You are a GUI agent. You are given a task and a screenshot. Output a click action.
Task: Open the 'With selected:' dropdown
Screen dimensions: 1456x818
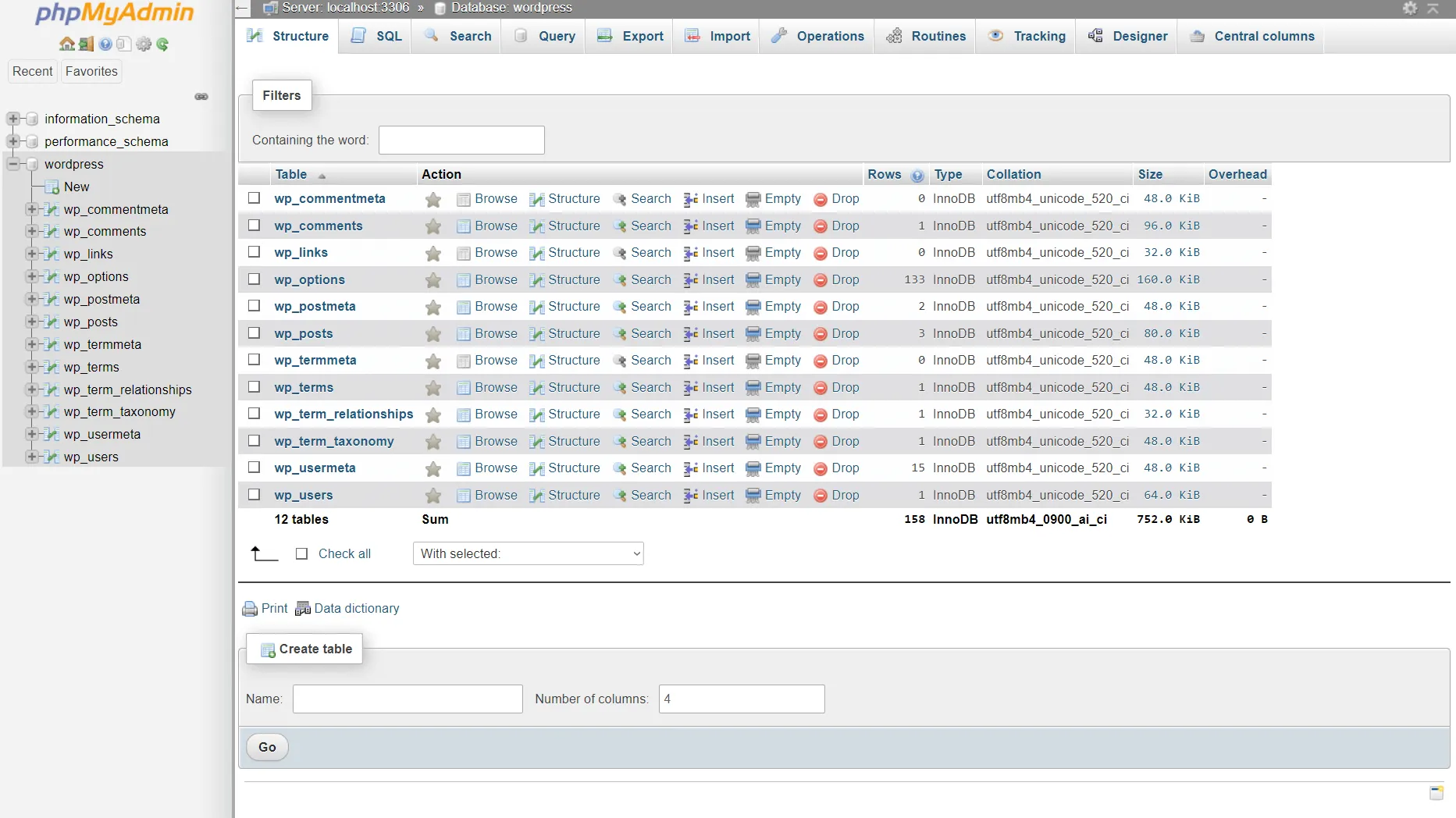tap(528, 554)
